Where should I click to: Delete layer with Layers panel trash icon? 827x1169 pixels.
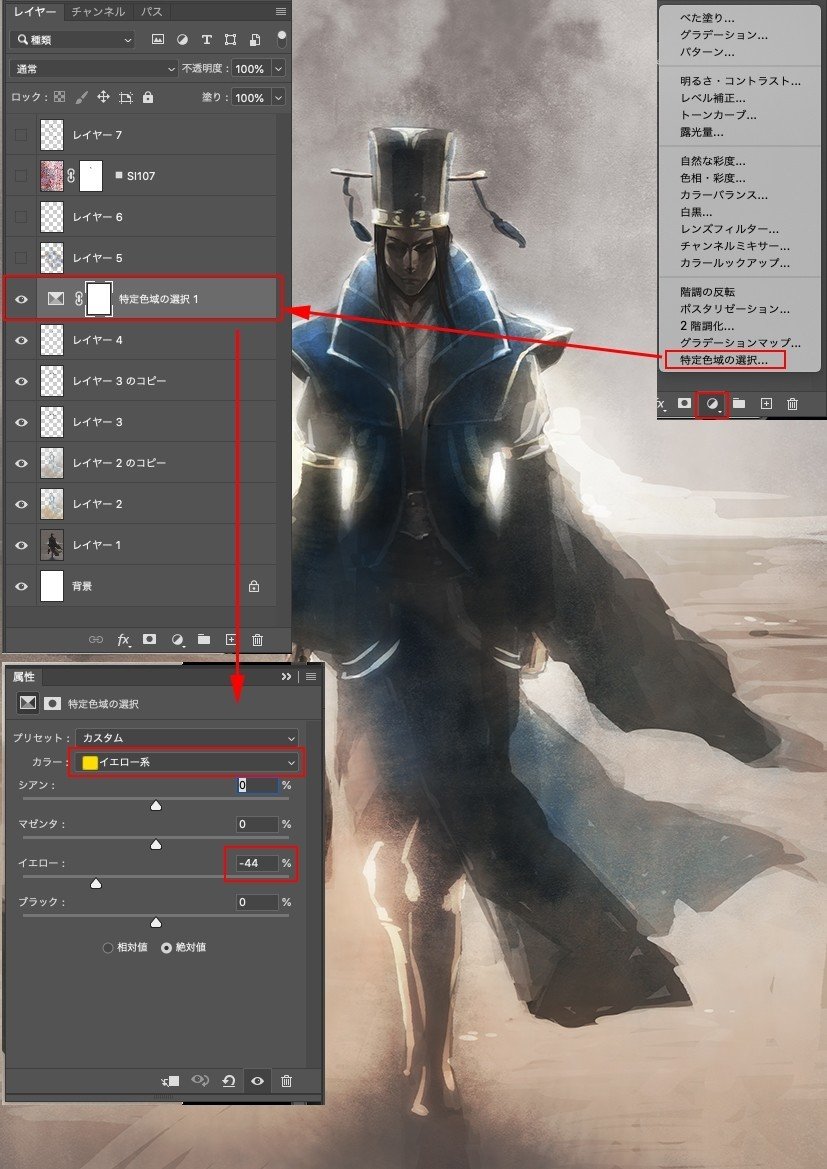click(x=257, y=640)
